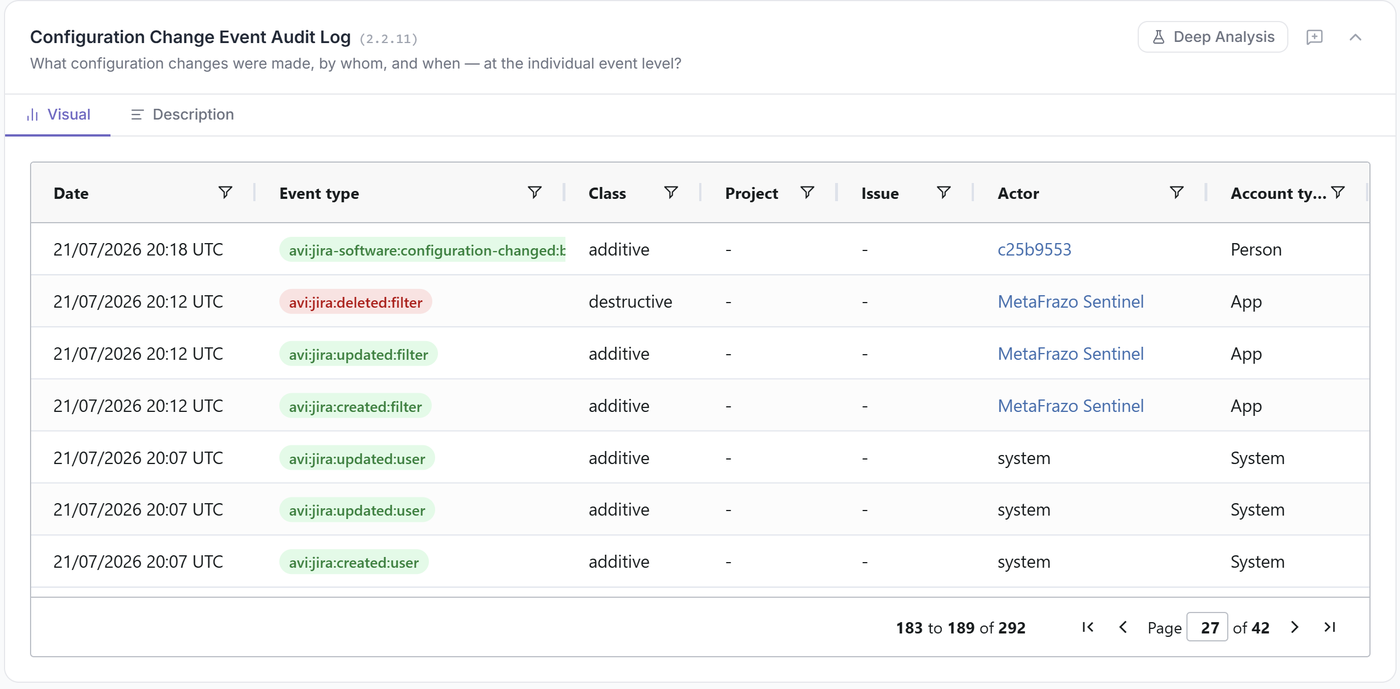Image resolution: width=1400 pixels, height=689 pixels.
Task: Go to the first page
Action: click(x=1088, y=627)
